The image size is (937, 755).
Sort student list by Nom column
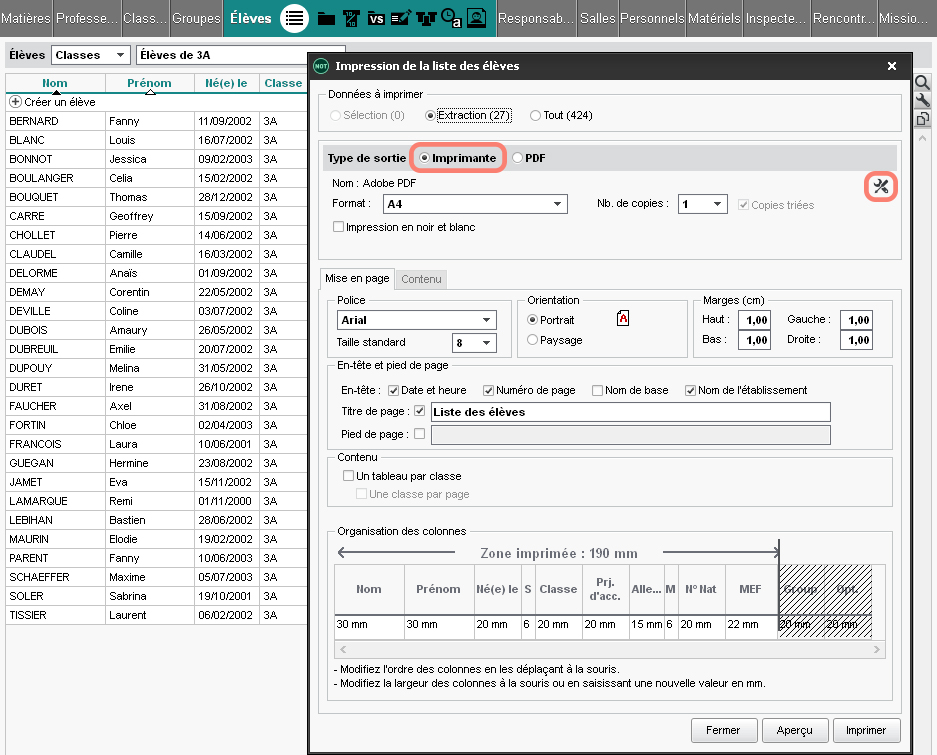(x=55, y=83)
